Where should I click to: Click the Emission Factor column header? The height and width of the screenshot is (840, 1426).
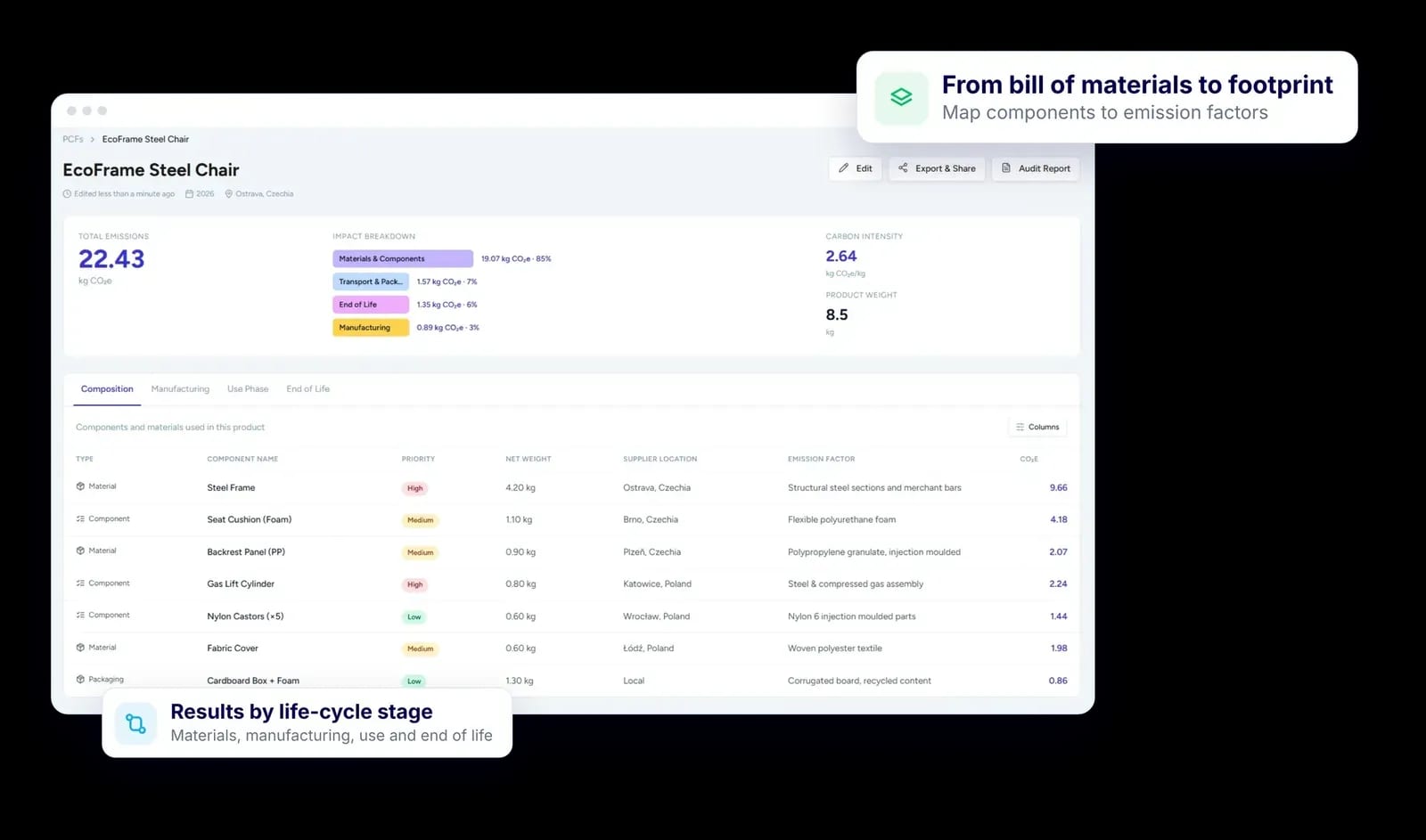[x=821, y=460]
